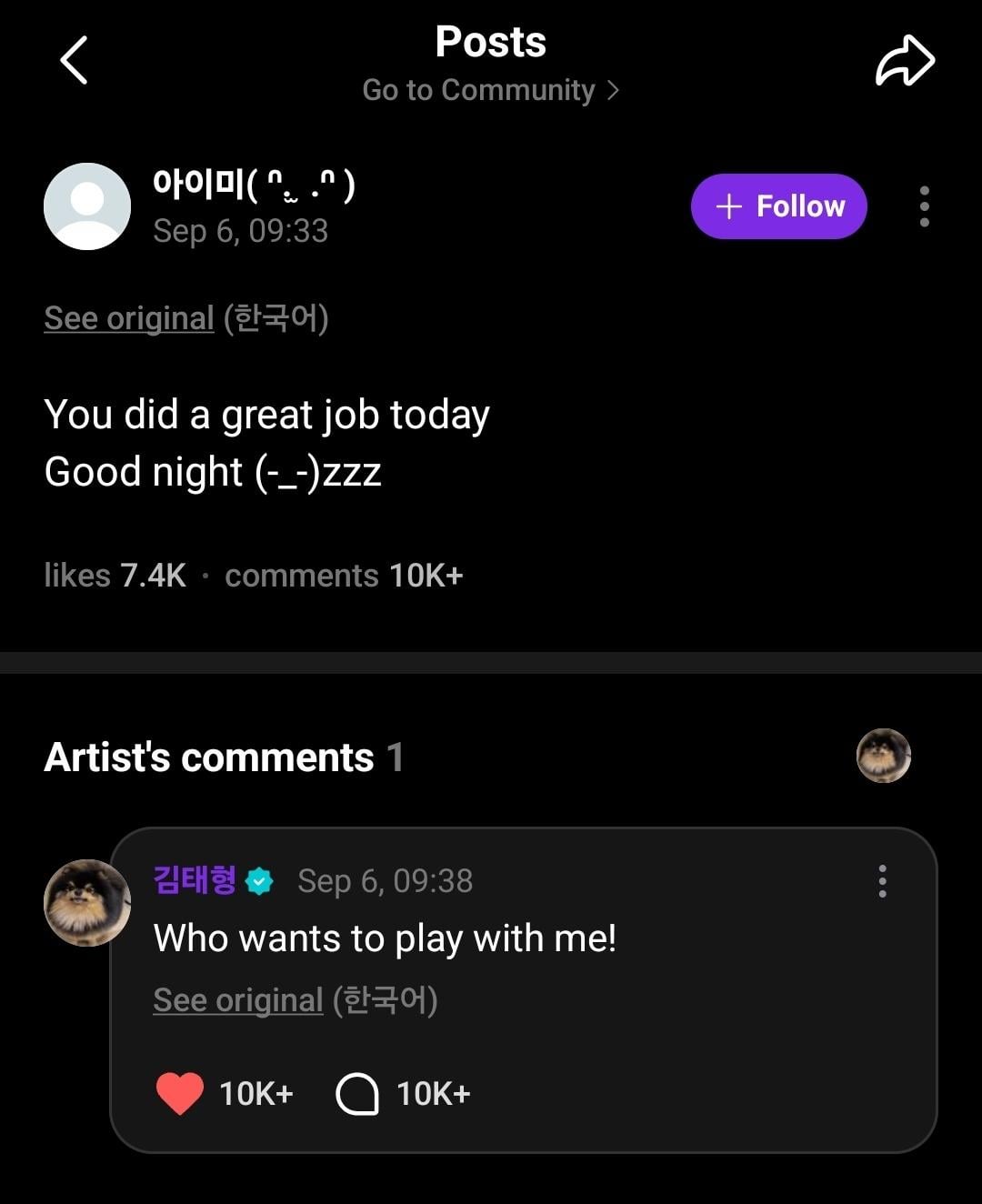Image resolution: width=982 pixels, height=1204 pixels.
Task: See original of the artist's comment
Action: pyautogui.click(x=238, y=1000)
